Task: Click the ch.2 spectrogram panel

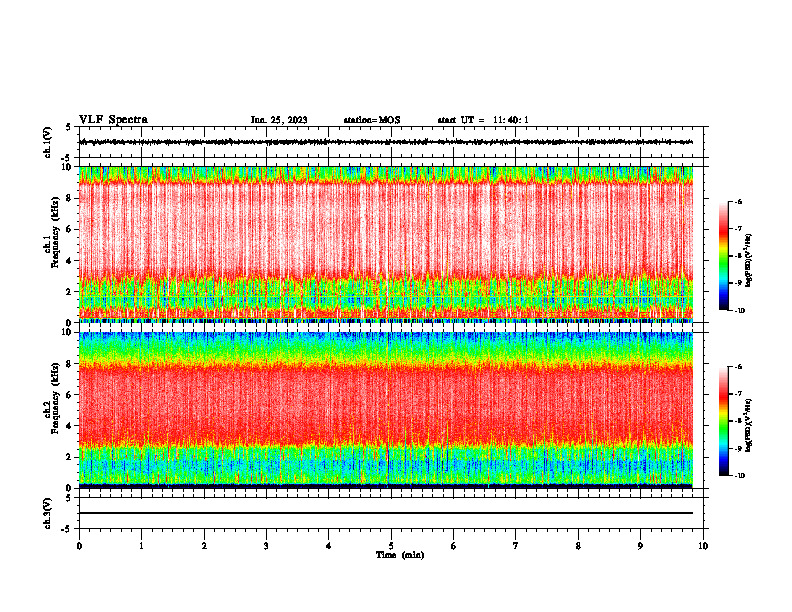Action: 386,410
